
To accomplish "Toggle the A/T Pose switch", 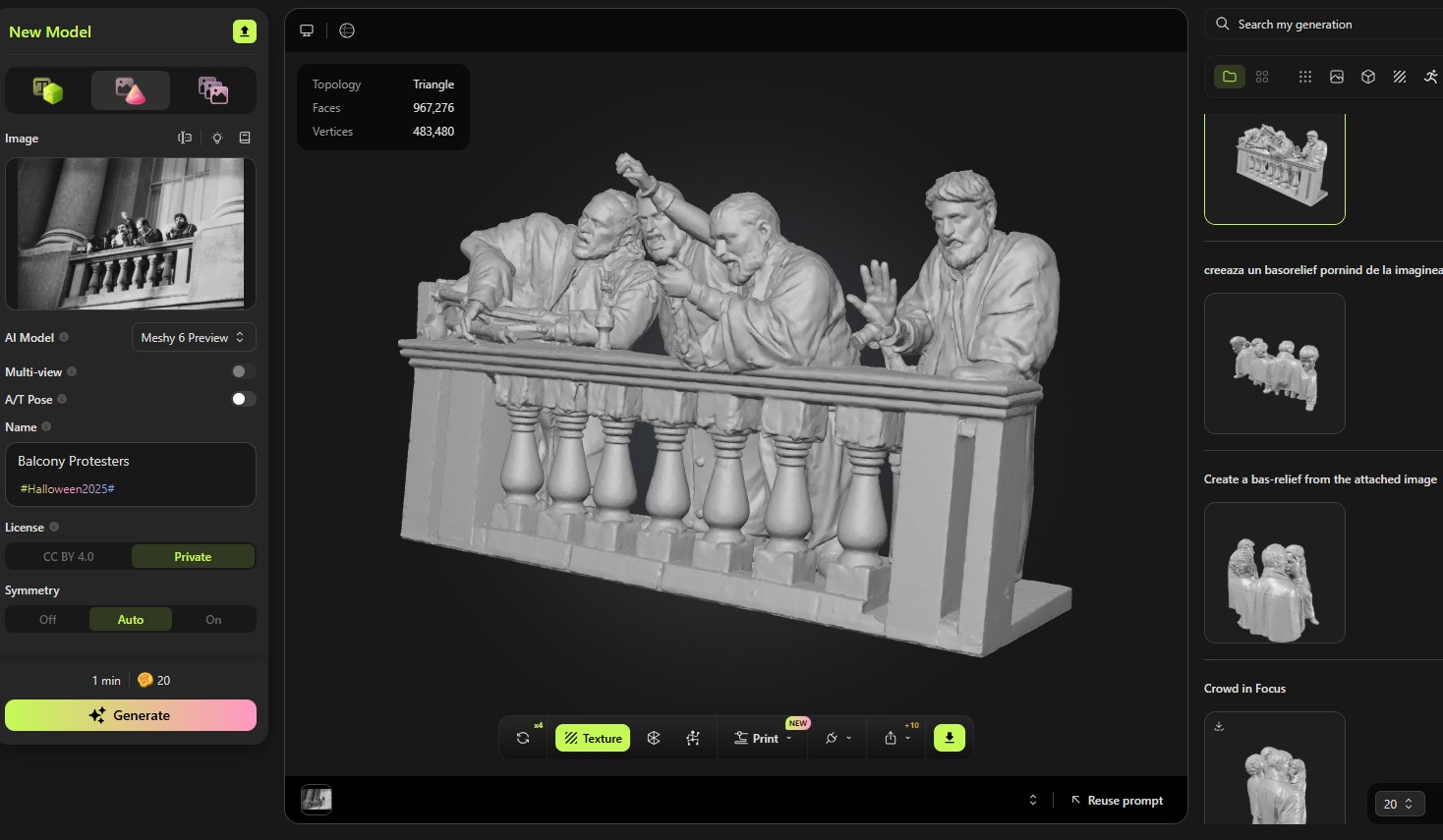I will (x=243, y=399).
